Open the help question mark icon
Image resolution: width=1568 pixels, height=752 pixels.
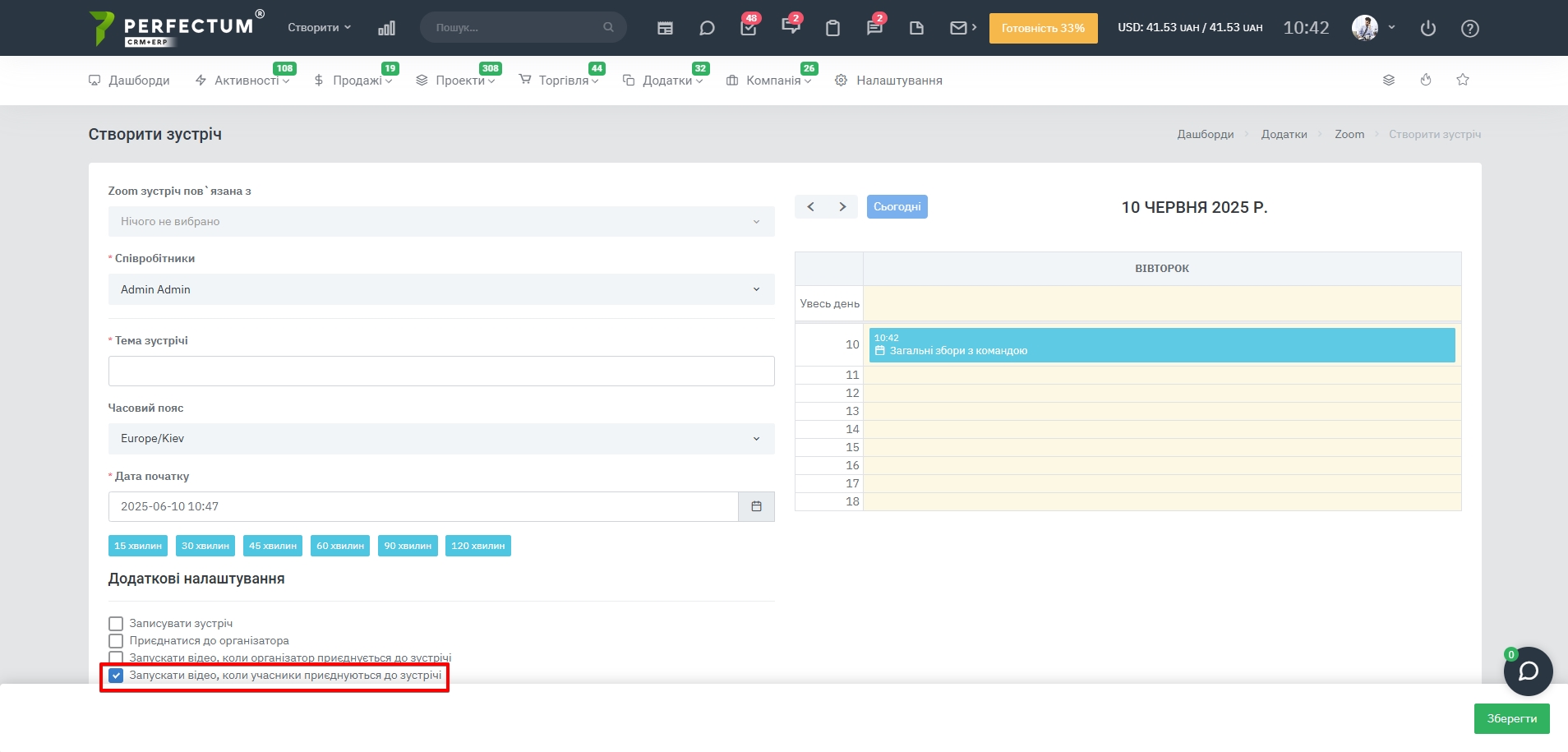pos(1470,28)
